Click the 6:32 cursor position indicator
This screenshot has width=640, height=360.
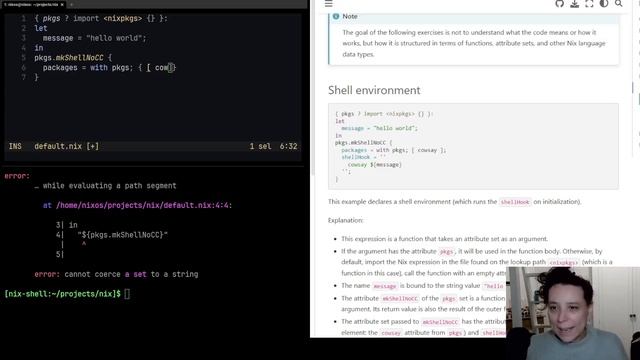(289, 146)
